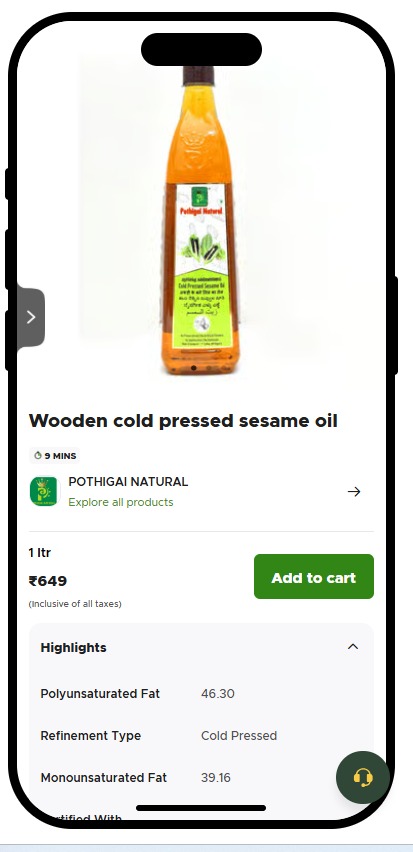Click the POTHIGAI NATURAL seller name

pos(128,482)
